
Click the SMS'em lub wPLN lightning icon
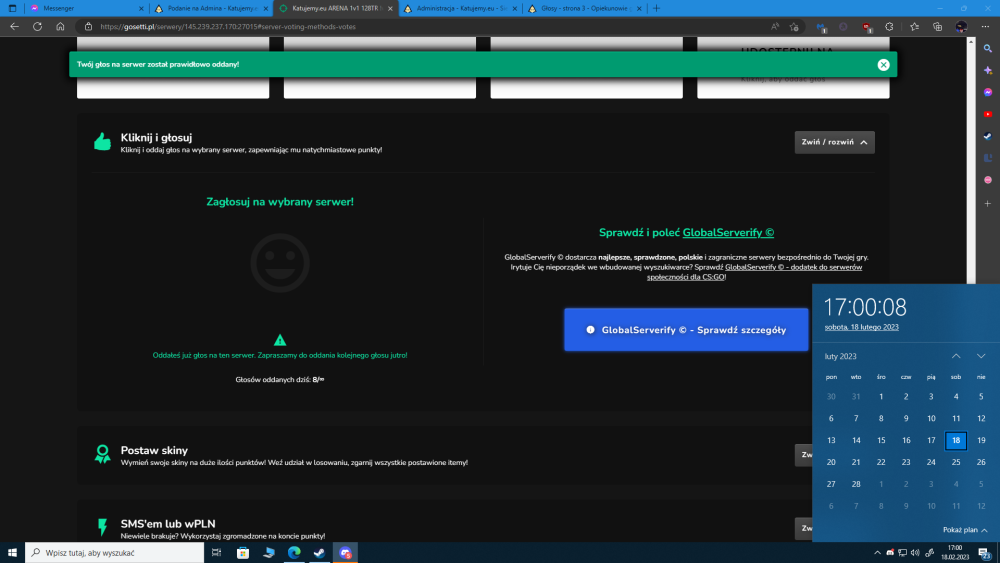click(x=102, y=527)
